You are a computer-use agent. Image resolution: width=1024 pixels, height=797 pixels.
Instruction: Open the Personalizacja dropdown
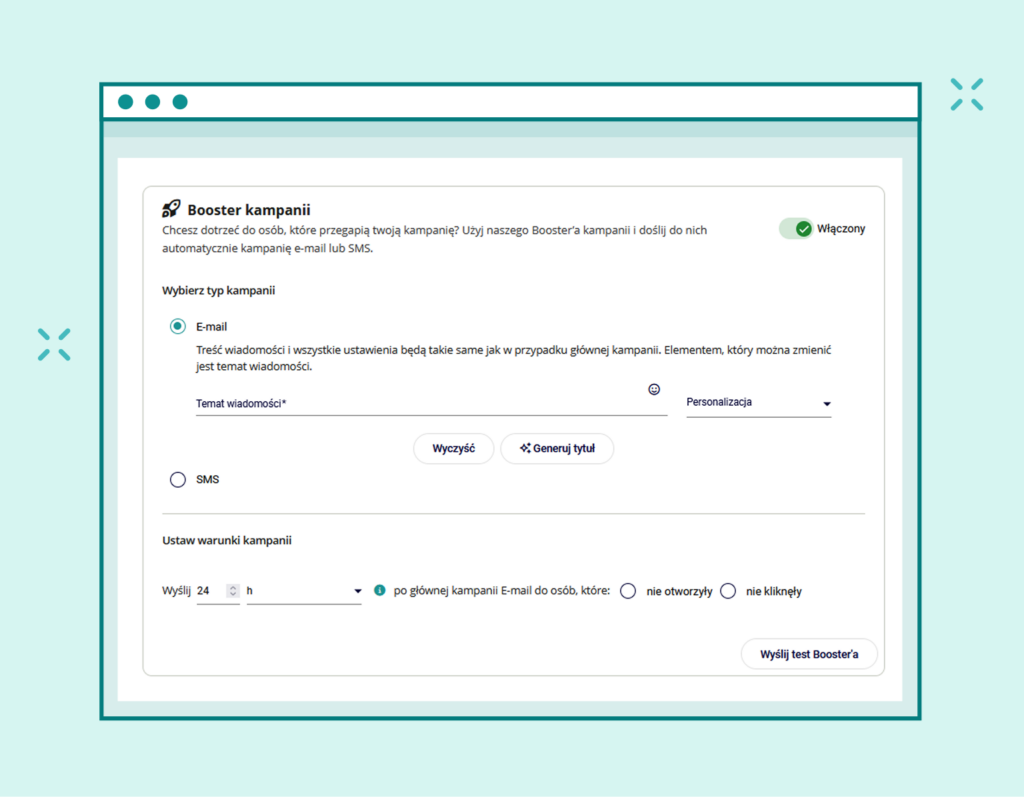click(x=758, y=403)
